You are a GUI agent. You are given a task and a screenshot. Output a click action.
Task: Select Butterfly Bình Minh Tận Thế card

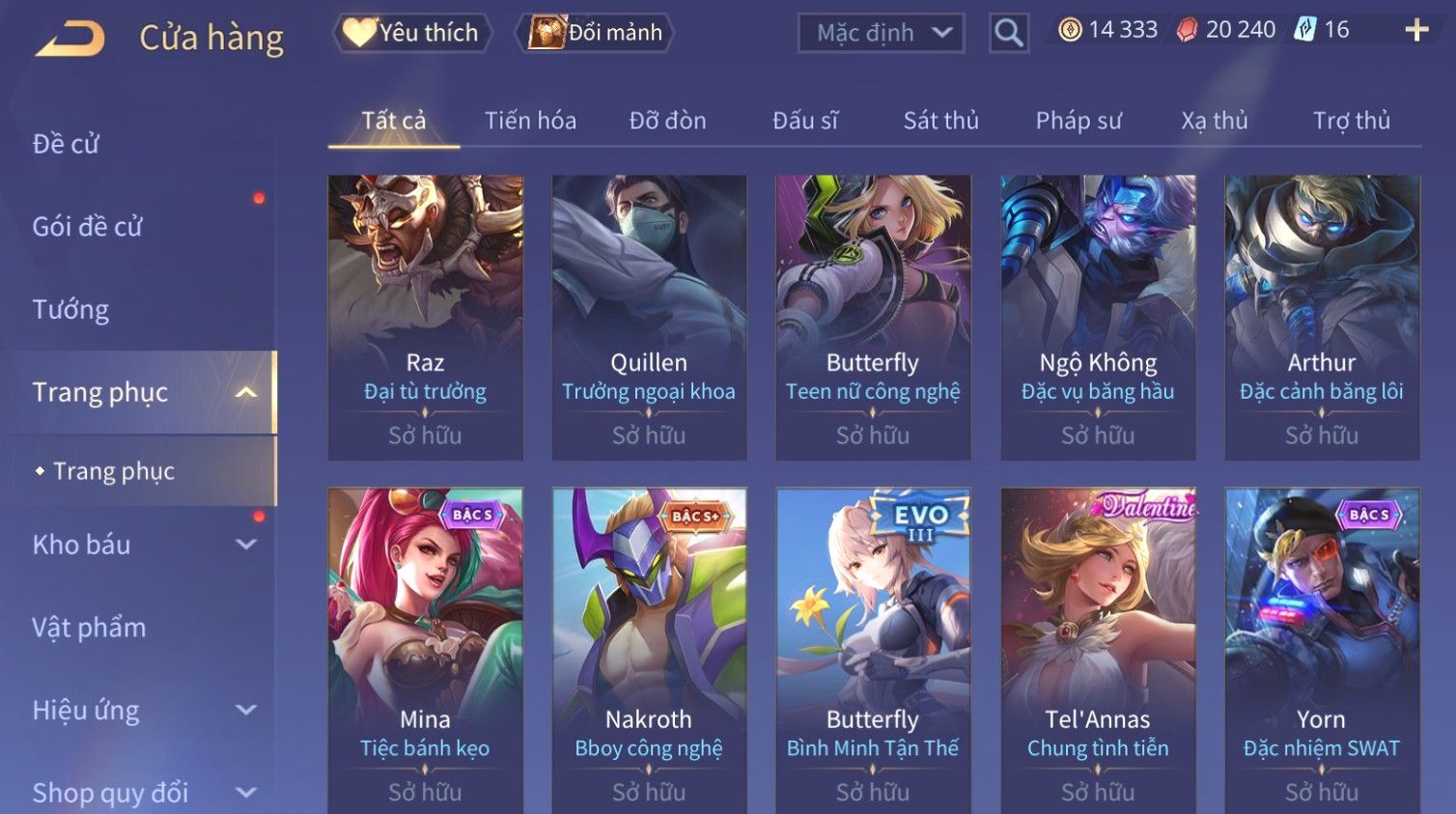click(873, 651)
